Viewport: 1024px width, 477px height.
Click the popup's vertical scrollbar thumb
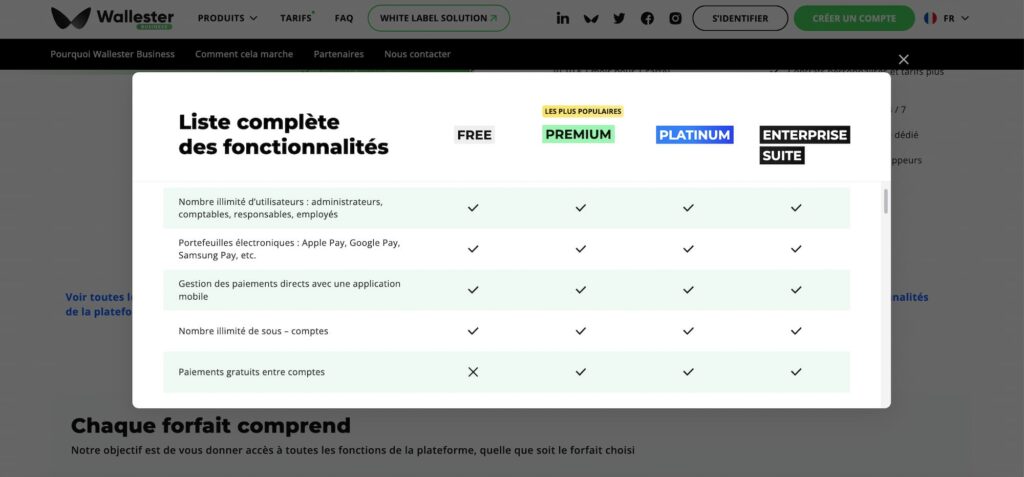(885, 200)
